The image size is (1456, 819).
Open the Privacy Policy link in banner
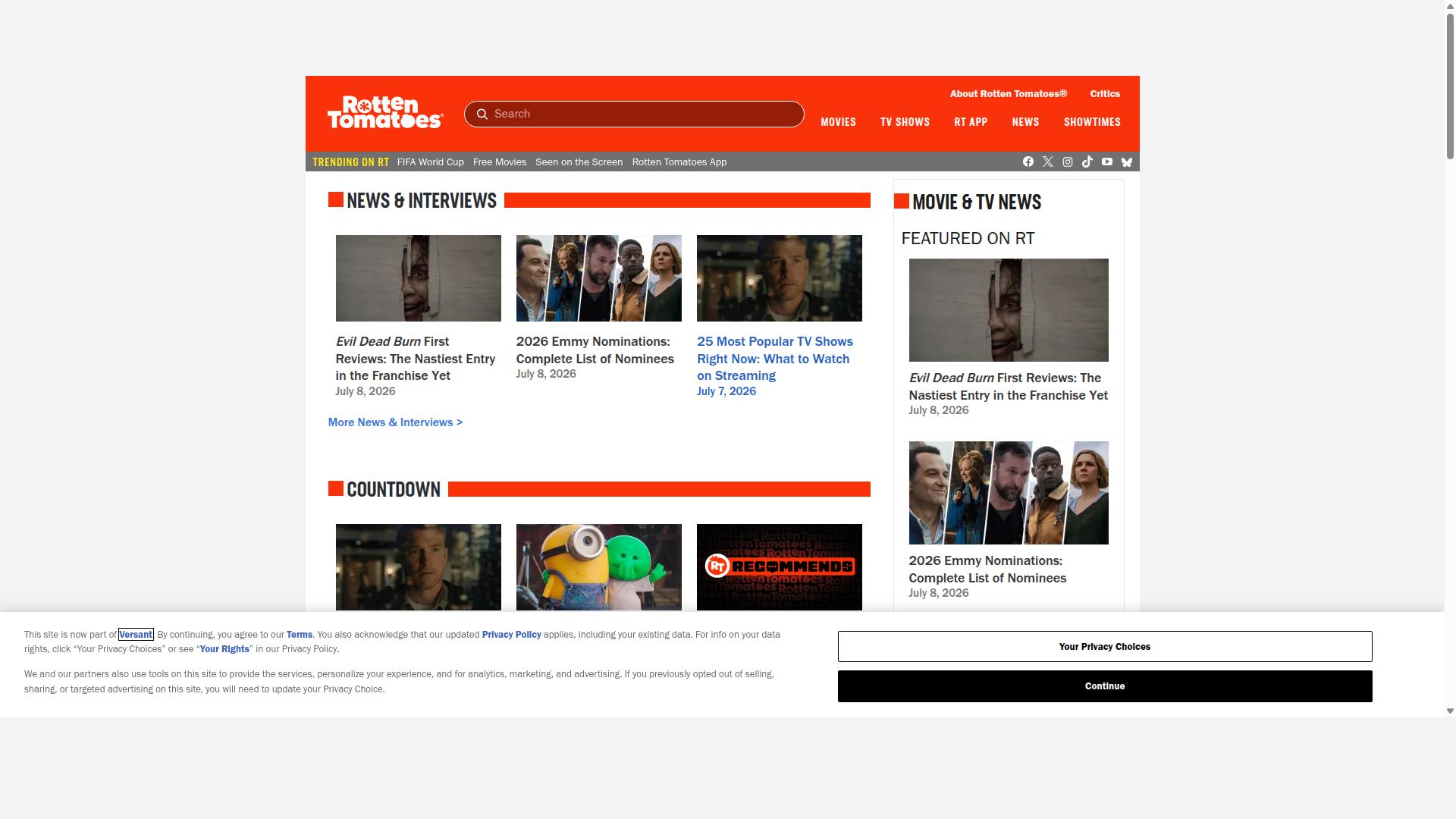[x=511, y=635]
